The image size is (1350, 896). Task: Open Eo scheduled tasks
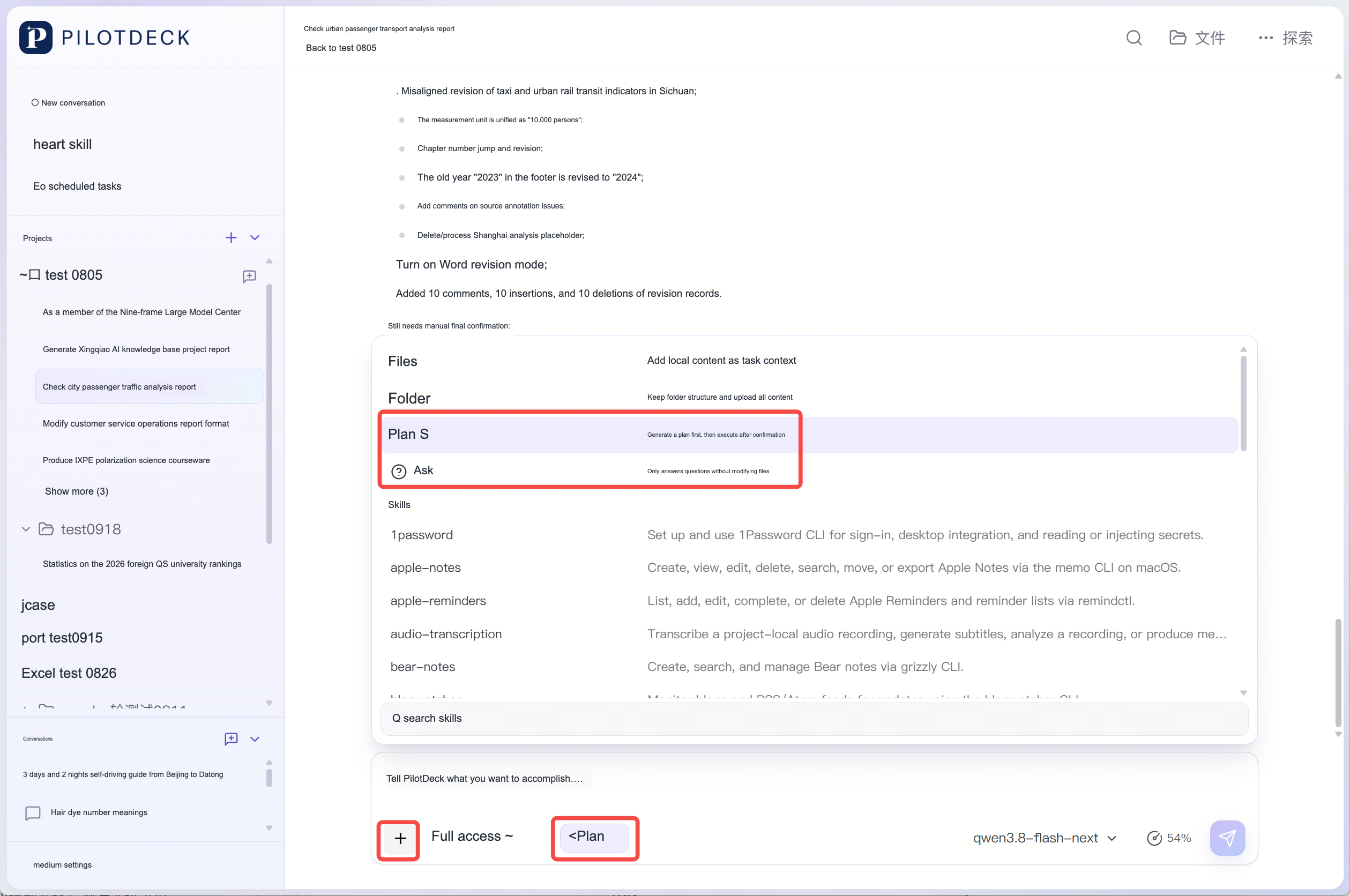pyautogui.click(x=77, y=186)
